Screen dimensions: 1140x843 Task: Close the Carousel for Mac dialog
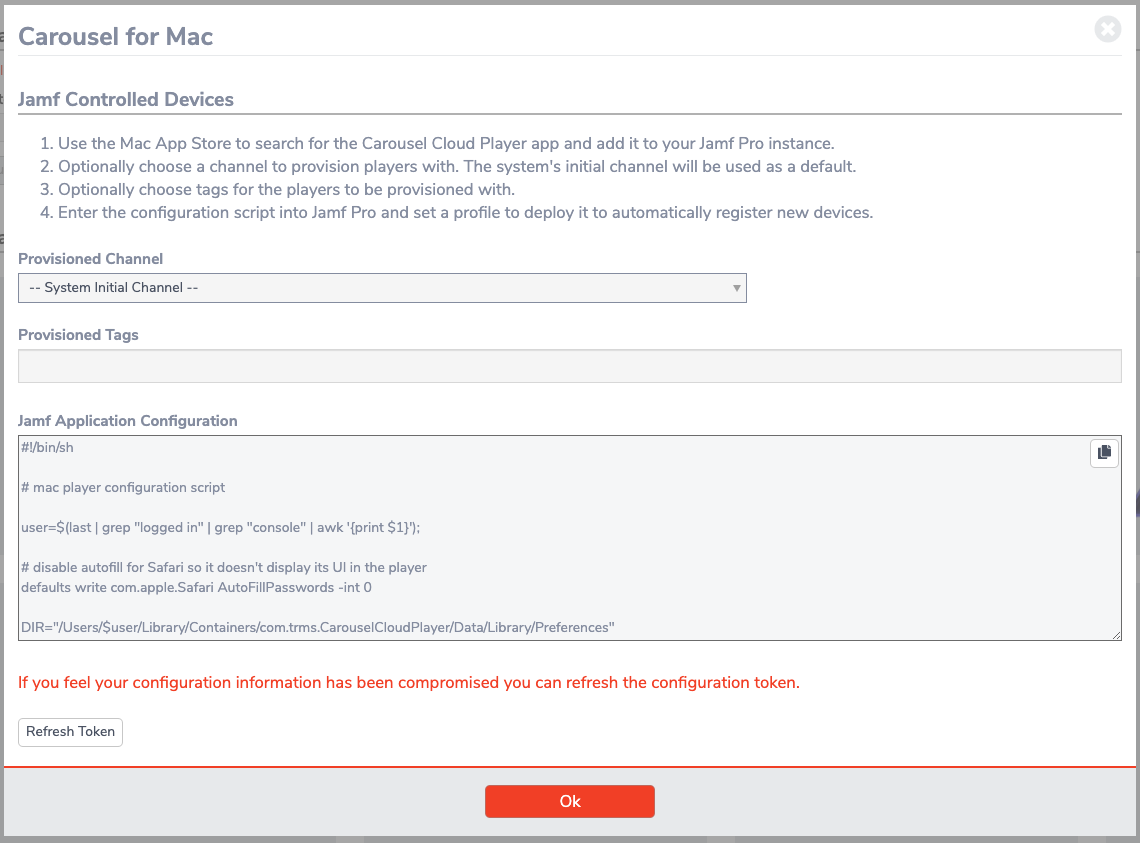[x=1107, y=29]
